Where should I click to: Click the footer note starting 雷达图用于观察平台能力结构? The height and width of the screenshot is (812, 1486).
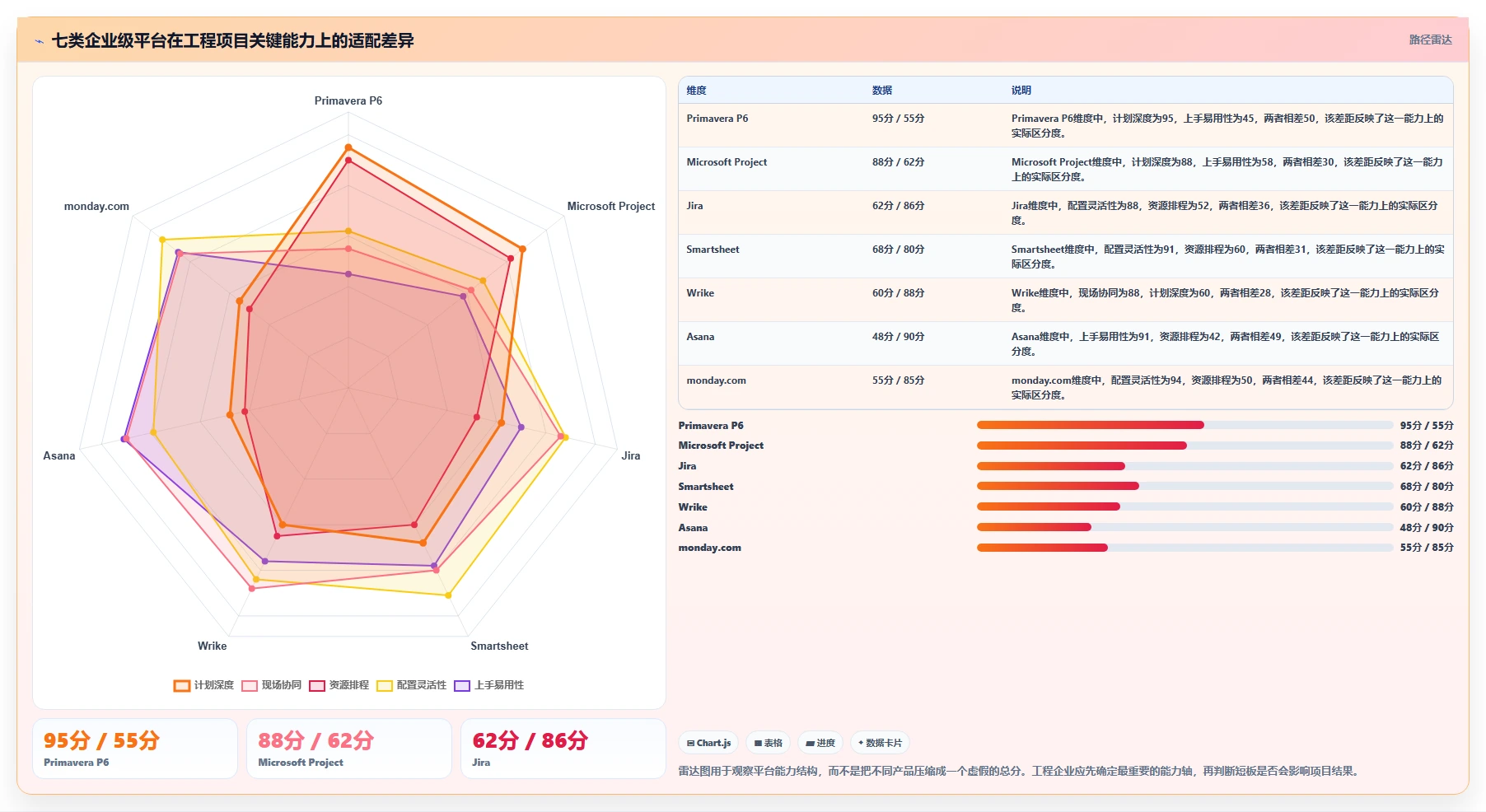[1020, 772]
